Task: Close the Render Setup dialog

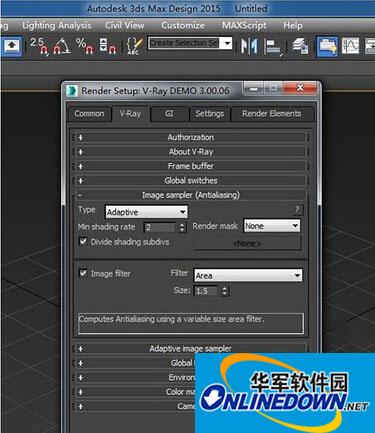Action: pyautogui.click(x=300, y=88)
